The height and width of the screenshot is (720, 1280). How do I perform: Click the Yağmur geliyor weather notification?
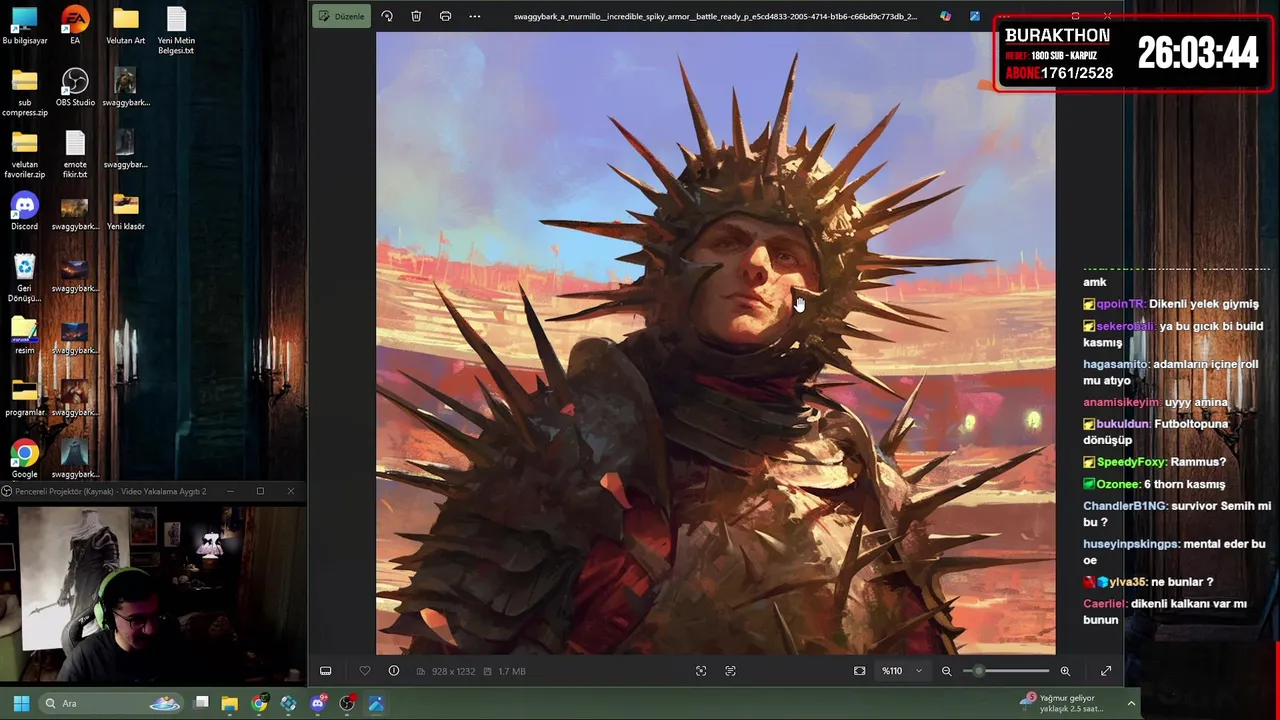pyautogui.click(x=1063, y=703)
